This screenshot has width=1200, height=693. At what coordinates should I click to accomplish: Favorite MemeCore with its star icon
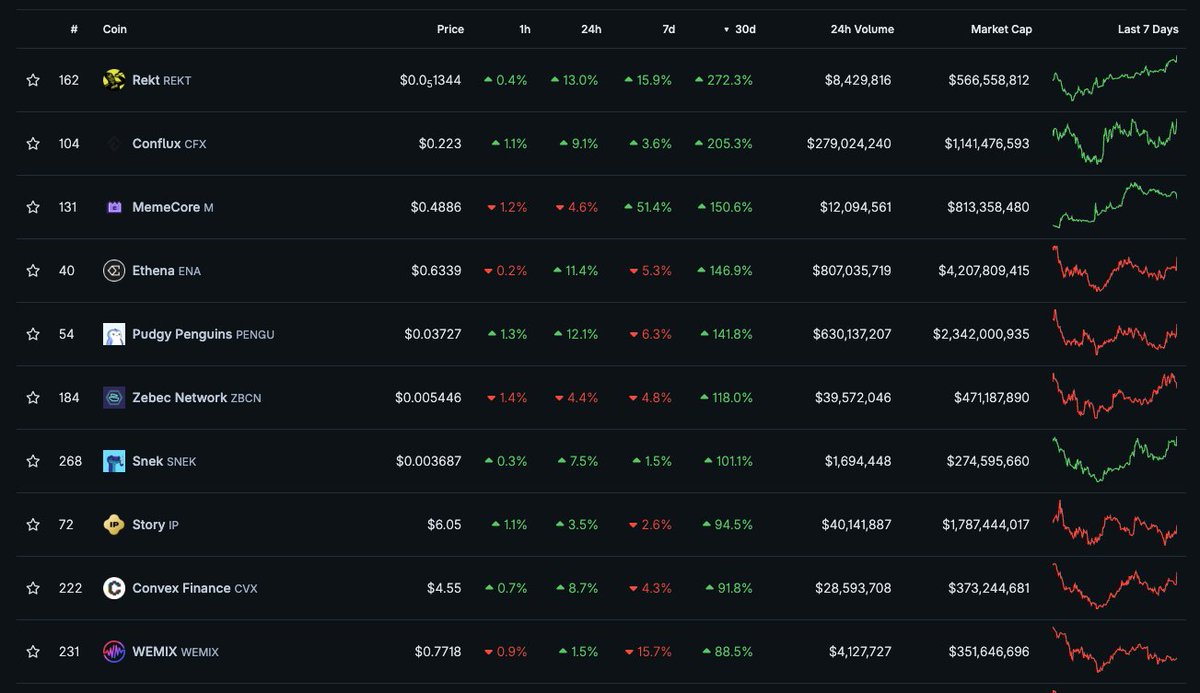[33, 207]
